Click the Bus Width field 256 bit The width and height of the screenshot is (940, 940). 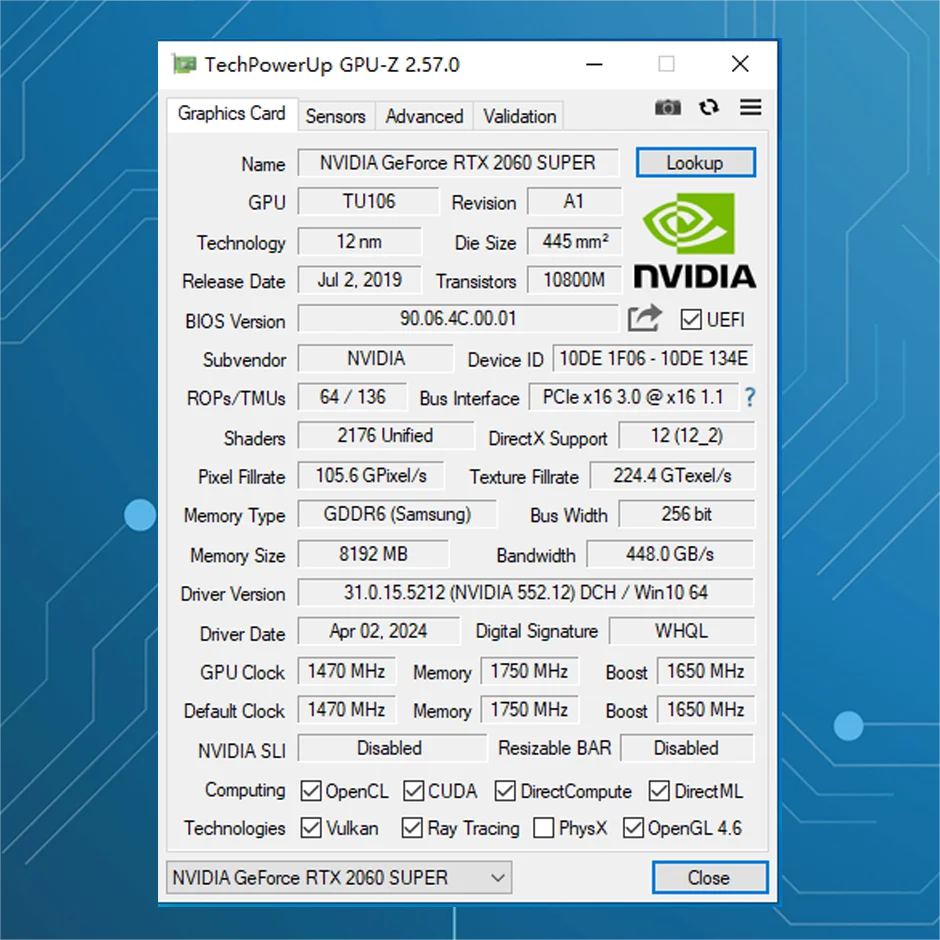point(686,514)
